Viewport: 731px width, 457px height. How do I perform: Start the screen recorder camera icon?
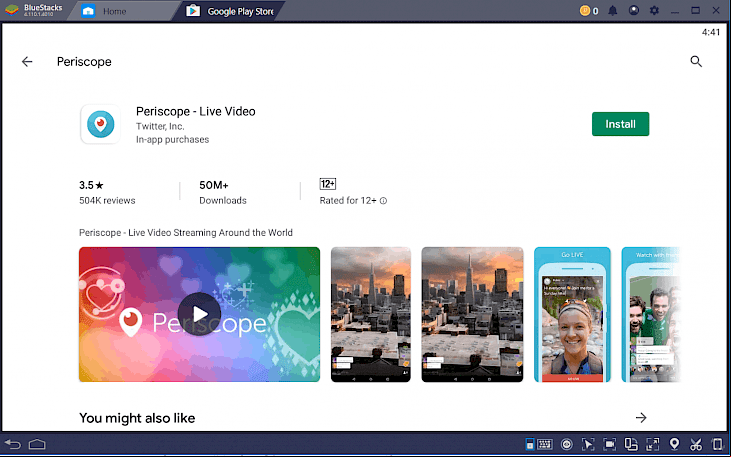click(609, 444)
